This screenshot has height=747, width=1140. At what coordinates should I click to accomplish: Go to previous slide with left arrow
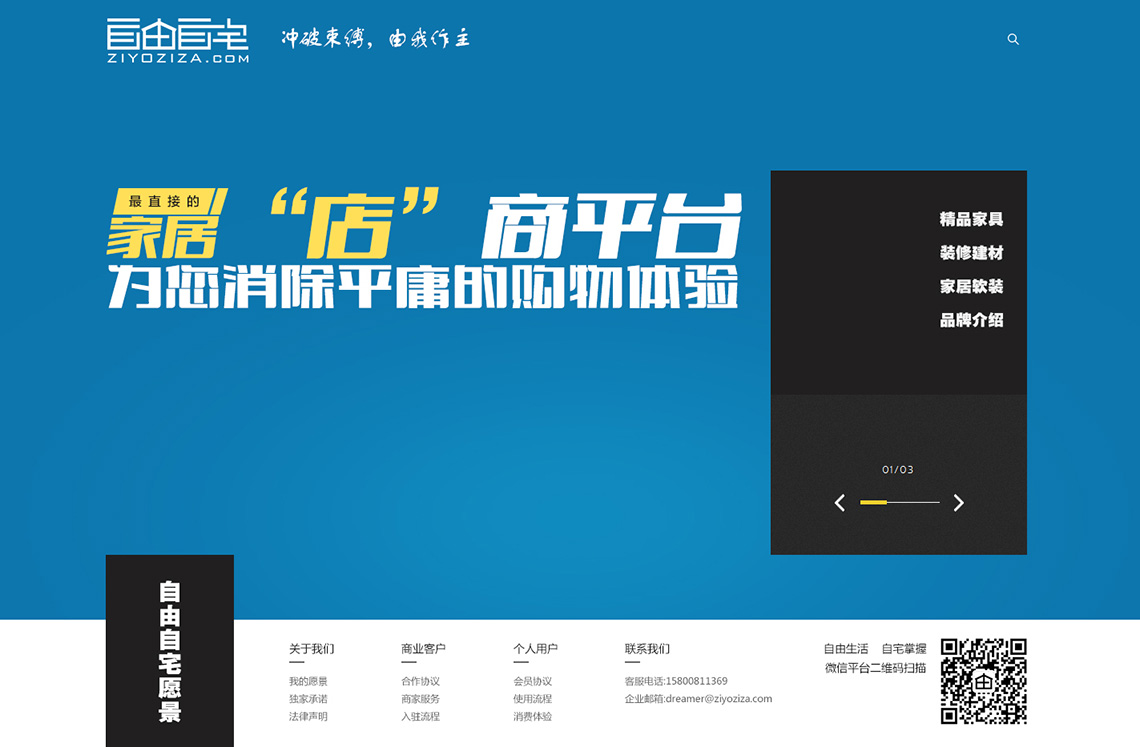840,503
